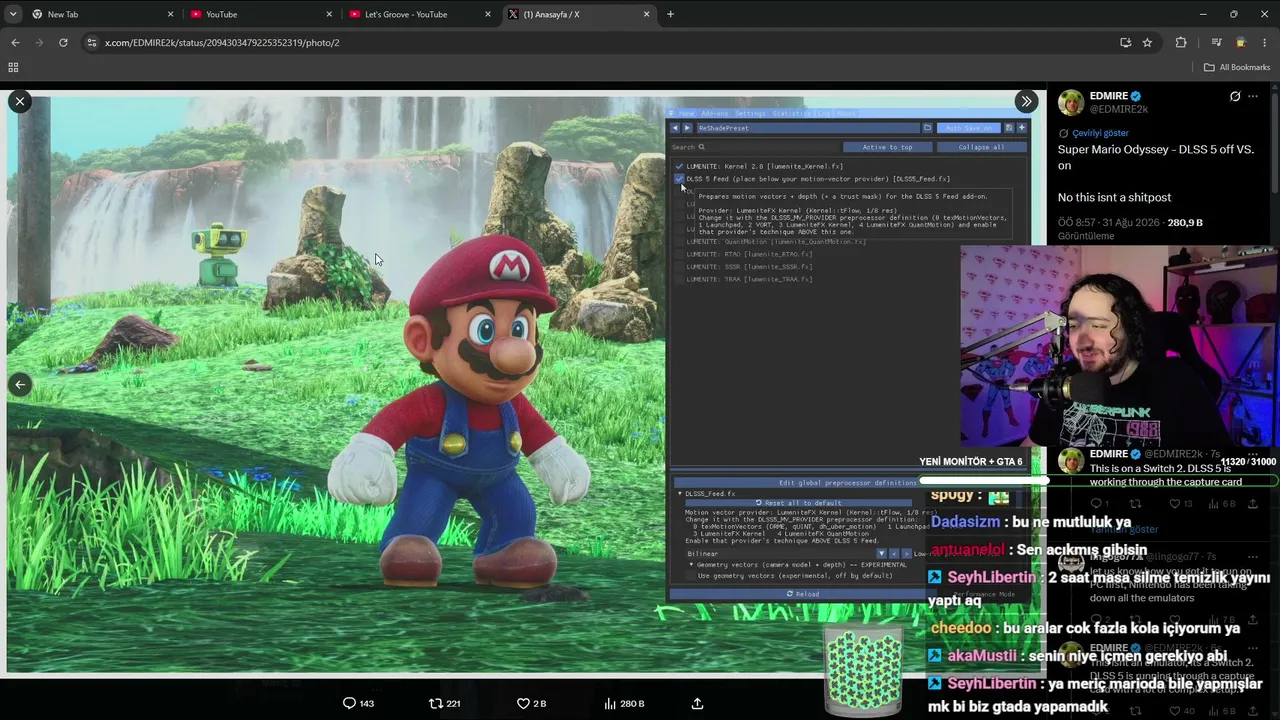The height and width of the screenshot is (720, 1280).
Task: Switch to the New Tab tab
Action: pyautogui.click(x=103, y=14)
